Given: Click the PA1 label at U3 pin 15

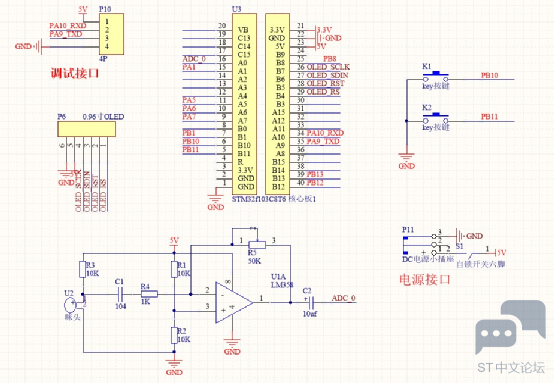Looking at the screenshot, I should tap(189, 67).
